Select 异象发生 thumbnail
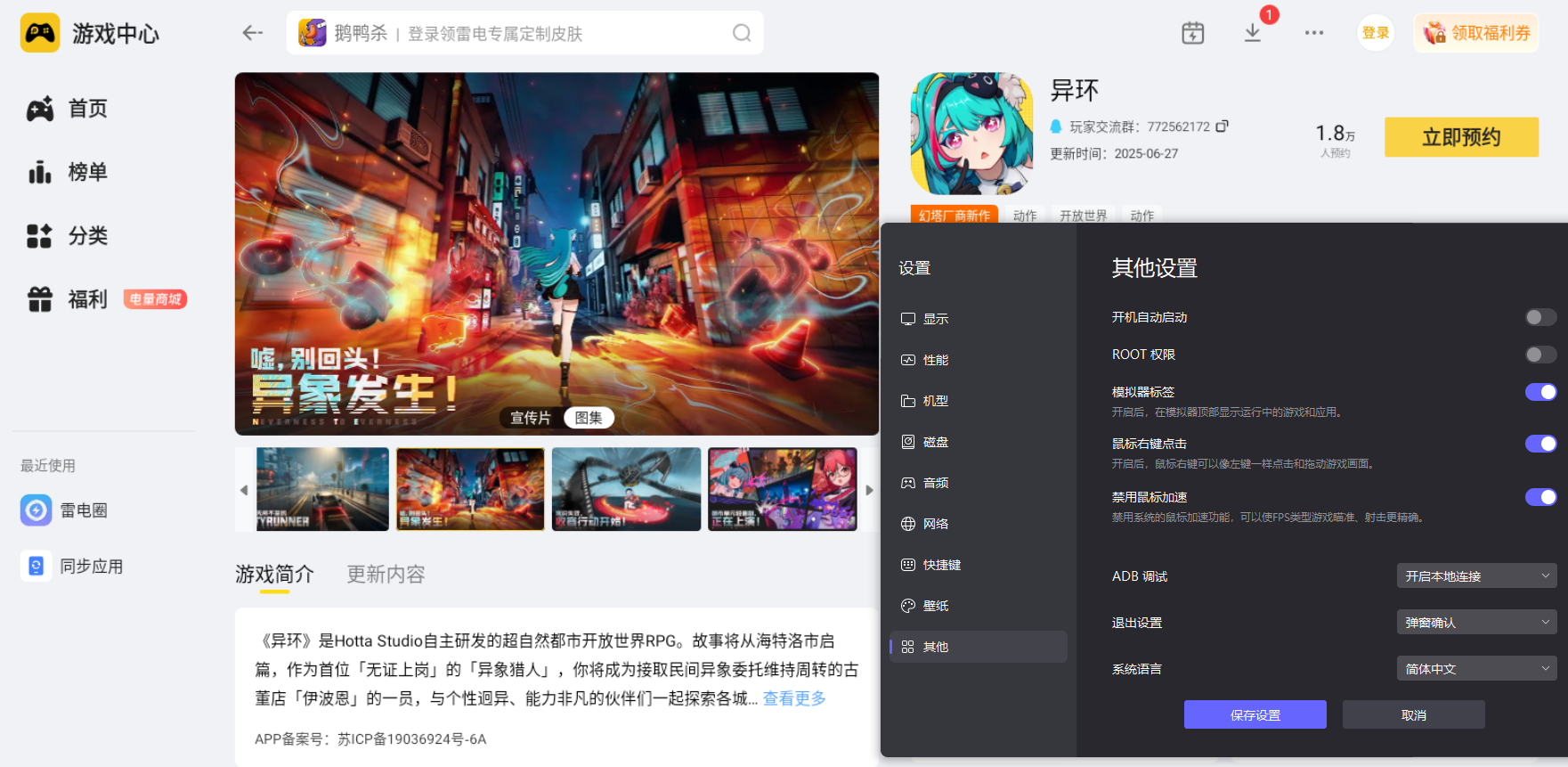Screen dimensions: 1568x767 470,489
